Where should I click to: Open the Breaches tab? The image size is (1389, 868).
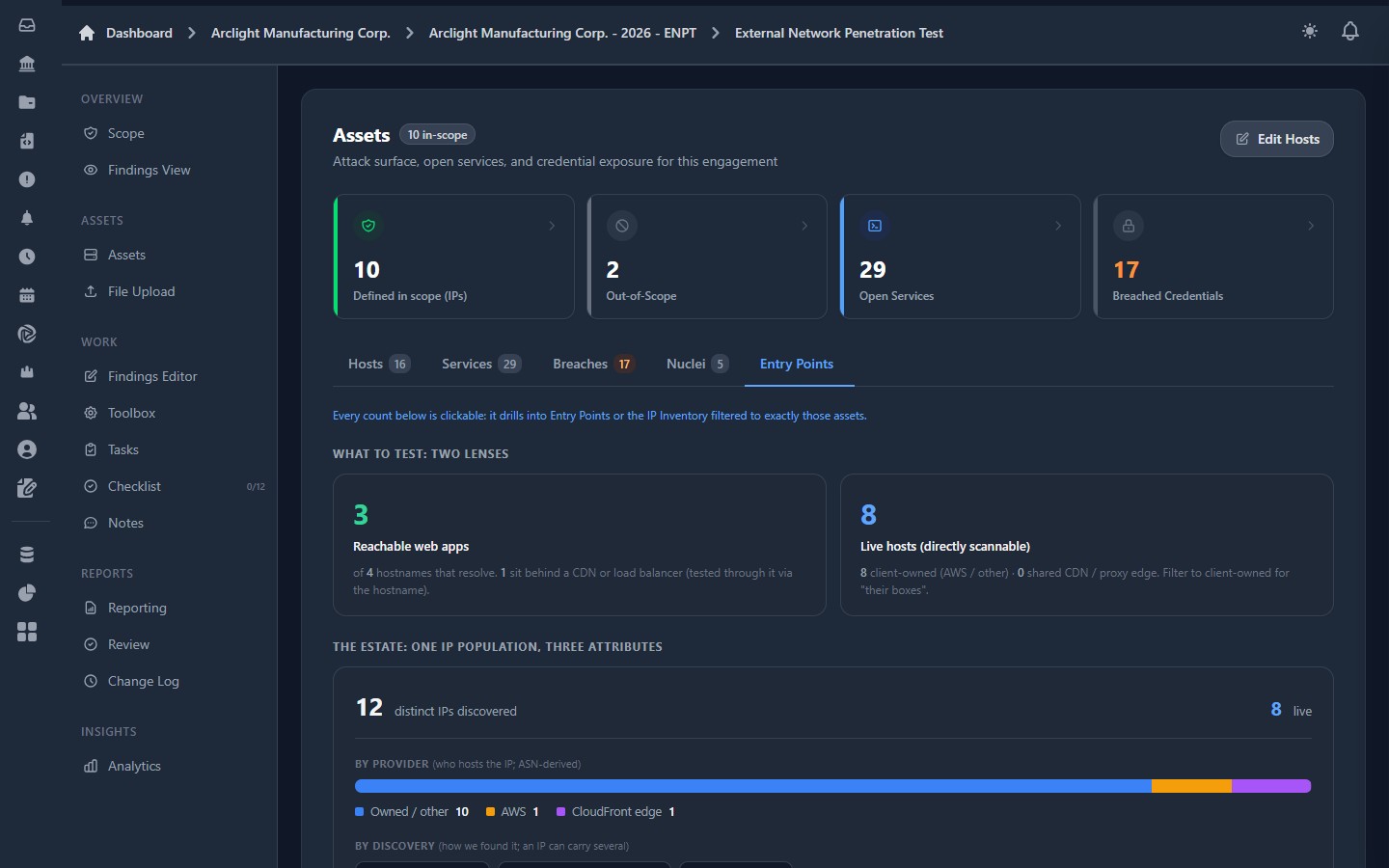[x=593, y=364]
